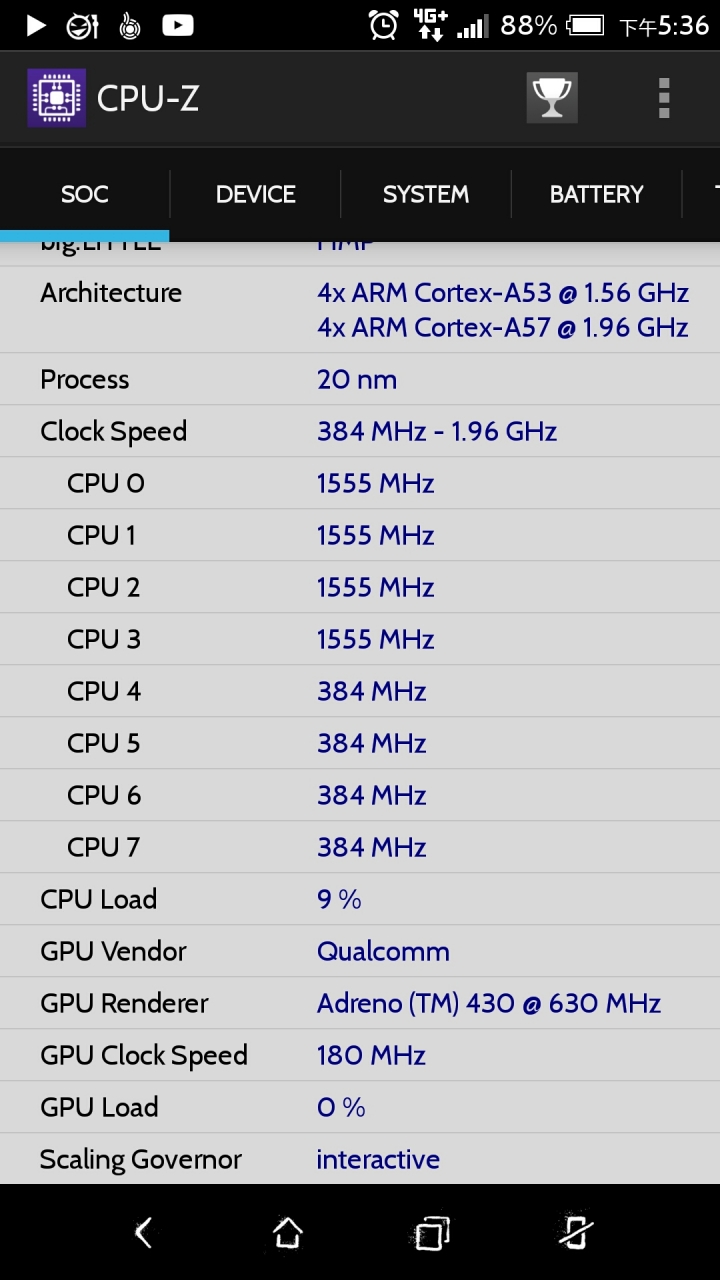Tap the YouTube notification icon in status bar

(x=177, y=25)
